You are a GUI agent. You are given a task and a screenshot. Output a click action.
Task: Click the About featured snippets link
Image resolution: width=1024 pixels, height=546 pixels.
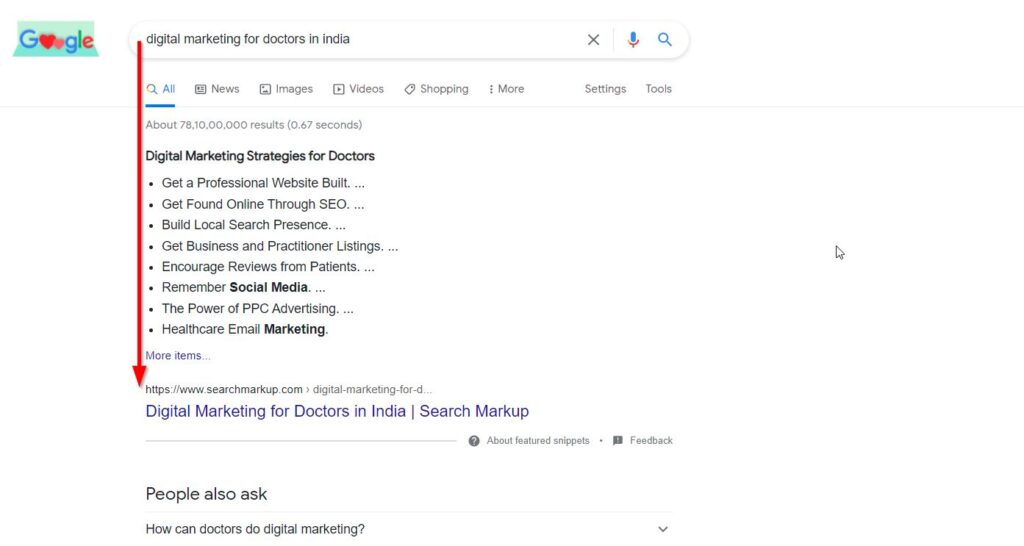point(538,441)
